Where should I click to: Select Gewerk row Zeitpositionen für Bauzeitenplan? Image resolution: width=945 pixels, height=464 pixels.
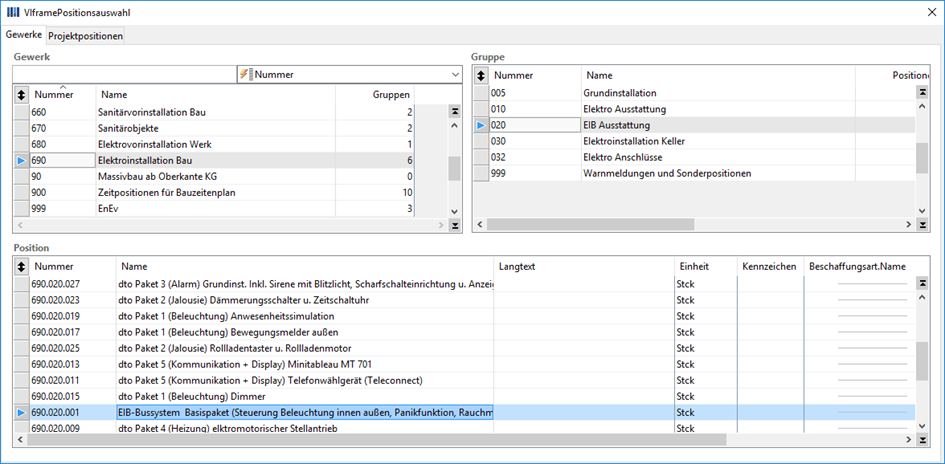click(214, 193)
